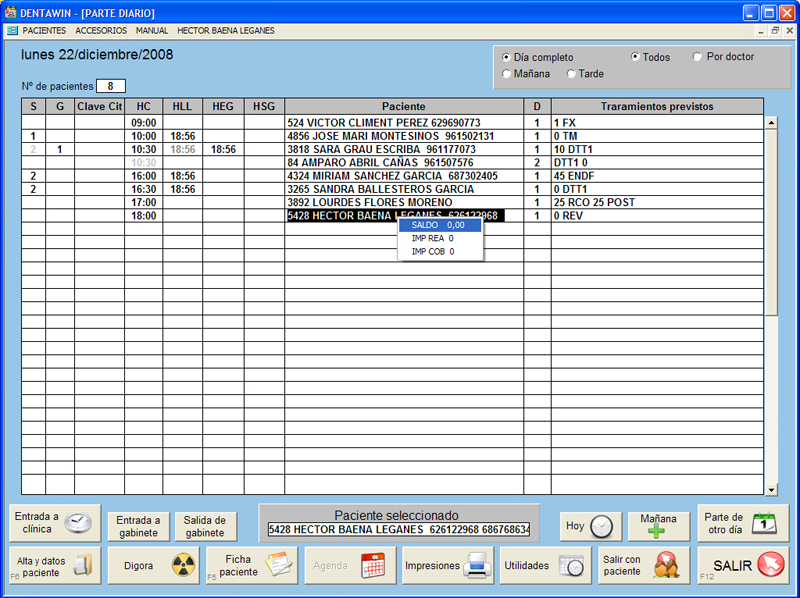
Task: Click the green plus Mañana icon
Action: (658, 533)
